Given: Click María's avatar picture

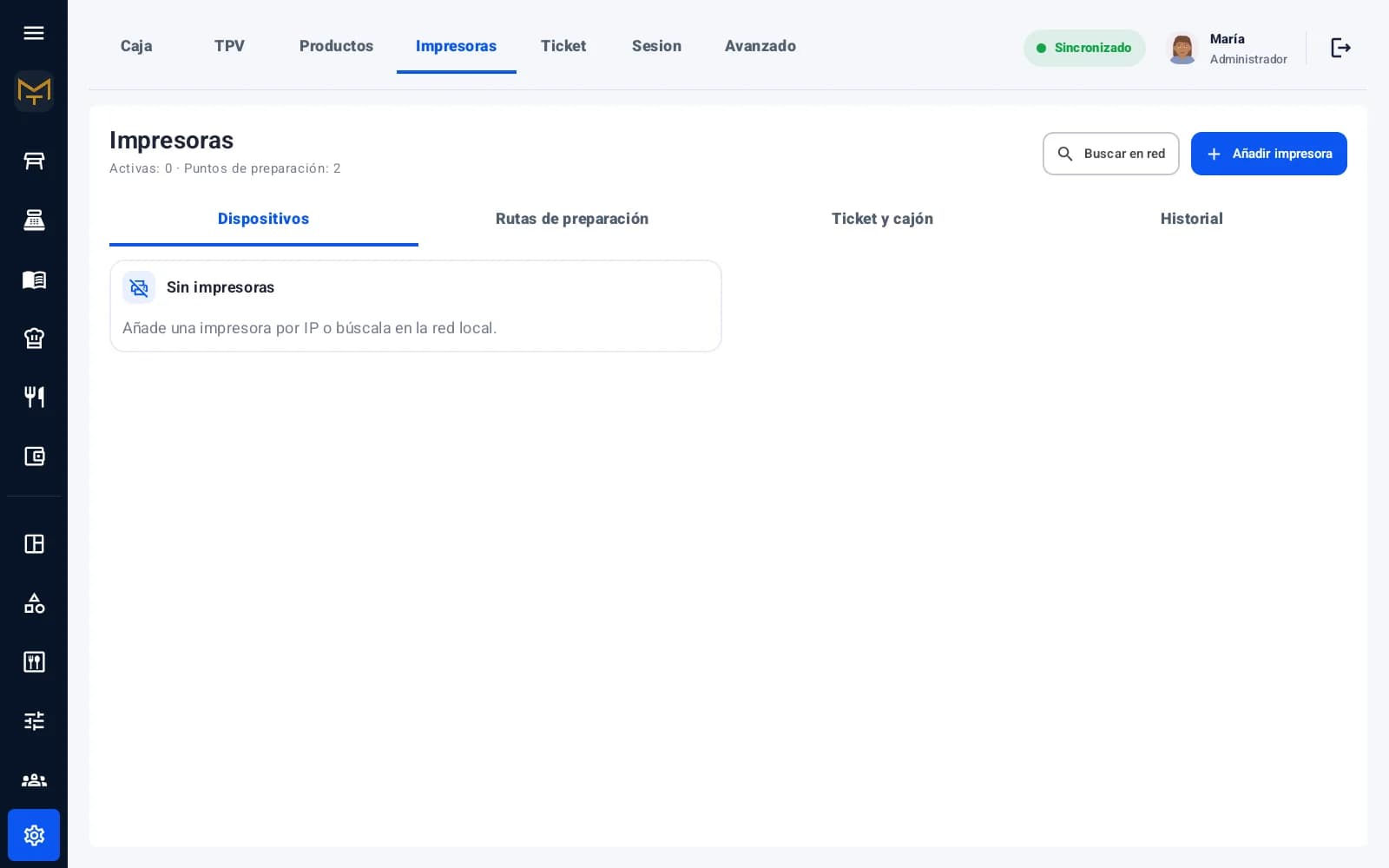Looking at the screenshot, I should 1182,48.
